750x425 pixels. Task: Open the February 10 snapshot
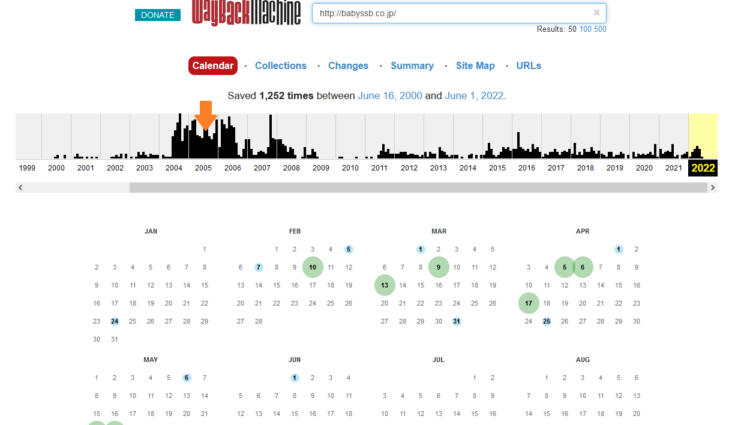pyautogui.click(x=313, y=267)
